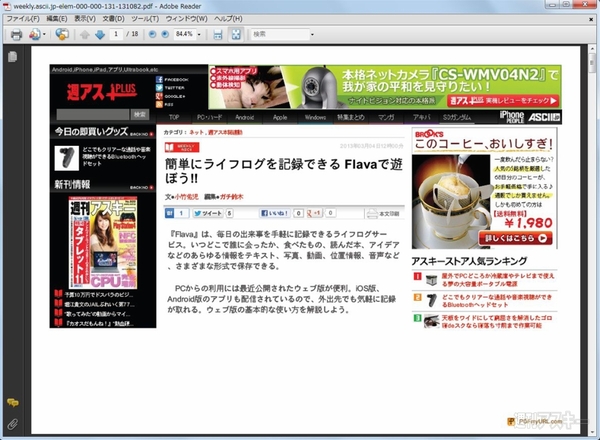
Task: Select the マンガ navigation tab
Action: tap(386, 117)
